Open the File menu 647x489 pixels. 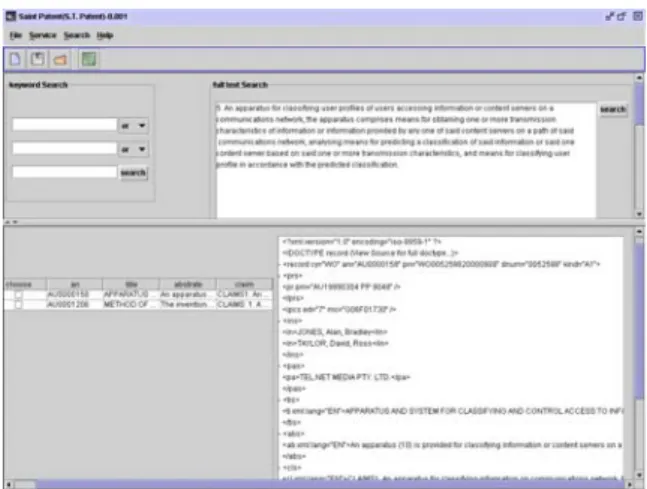click(16, 35)
